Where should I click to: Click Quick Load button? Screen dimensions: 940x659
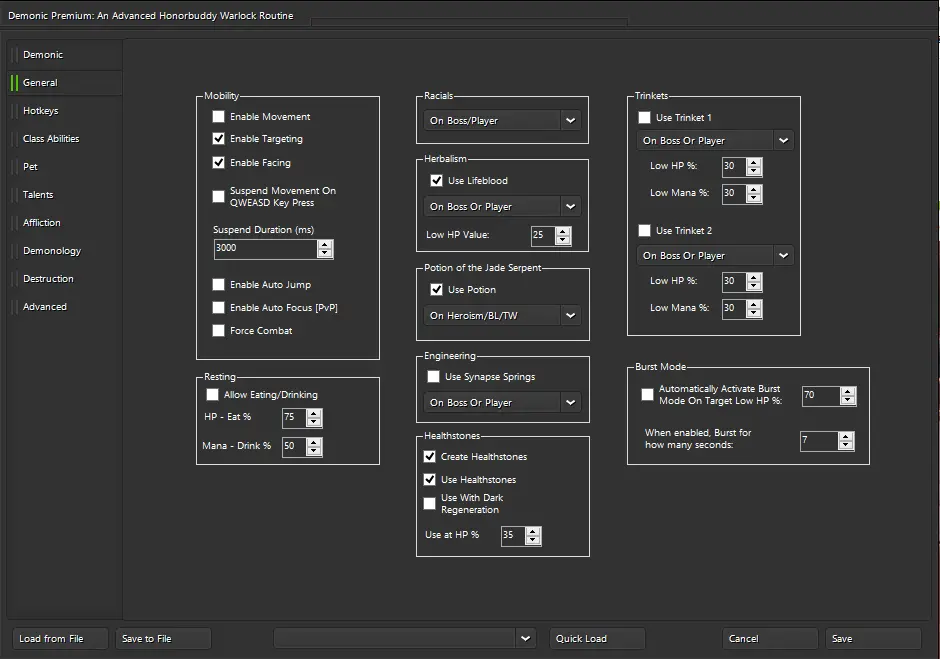point(597,639)
